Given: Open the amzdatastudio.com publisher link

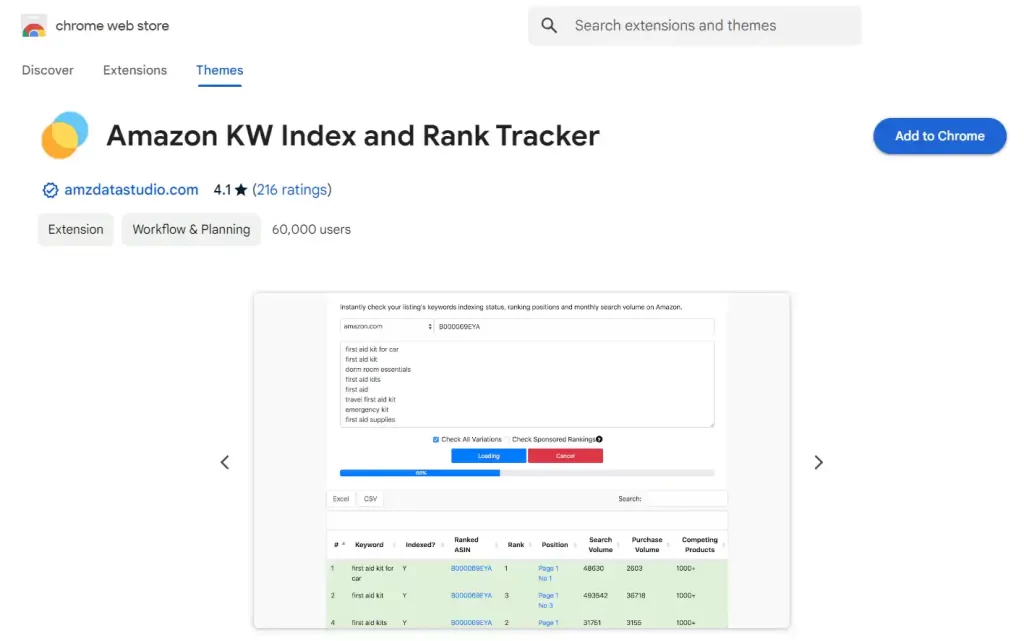Looking at the screenshot, I should [x=131, y=190].
